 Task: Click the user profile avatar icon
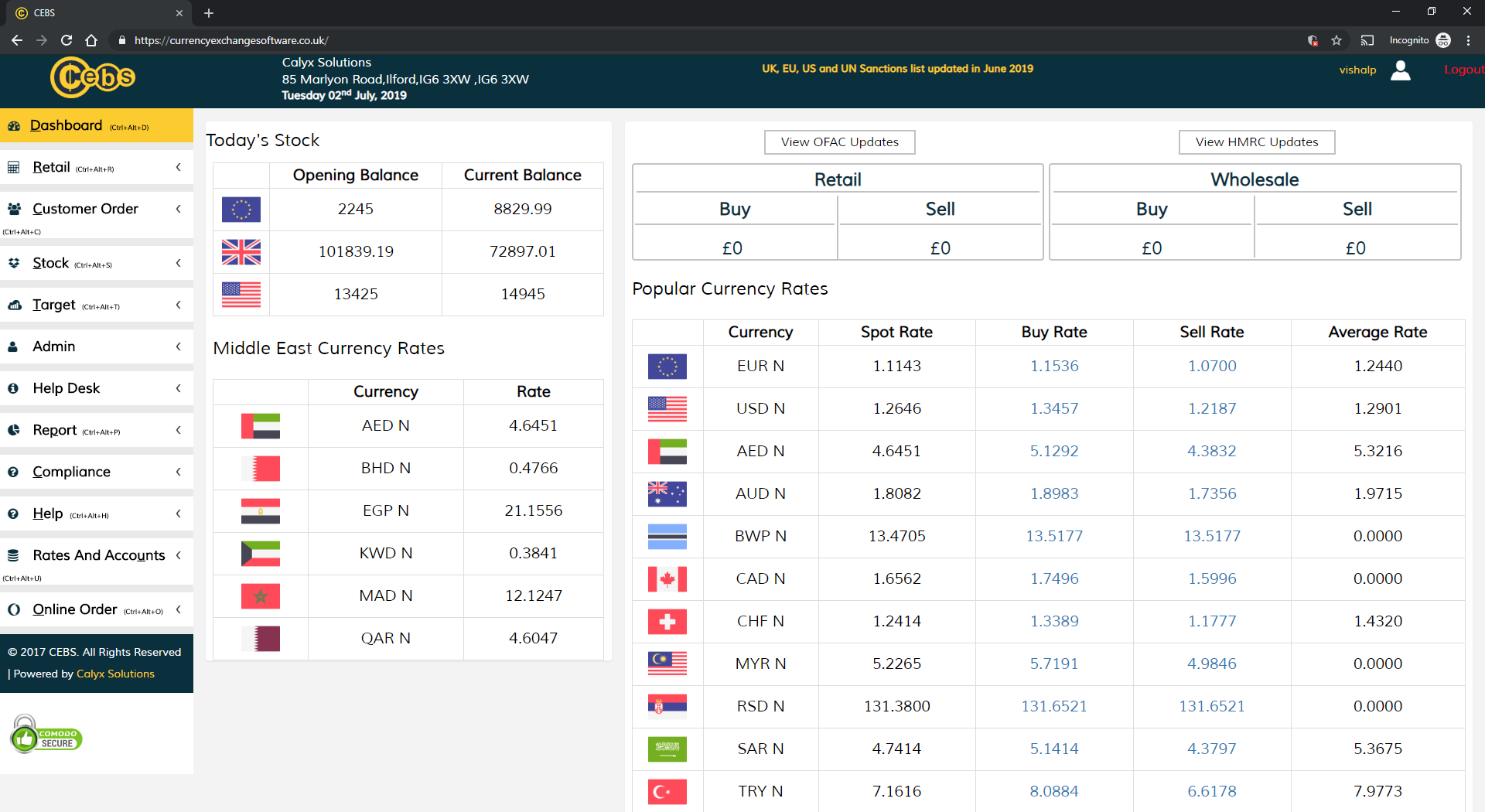click(x=1400, y=70)
